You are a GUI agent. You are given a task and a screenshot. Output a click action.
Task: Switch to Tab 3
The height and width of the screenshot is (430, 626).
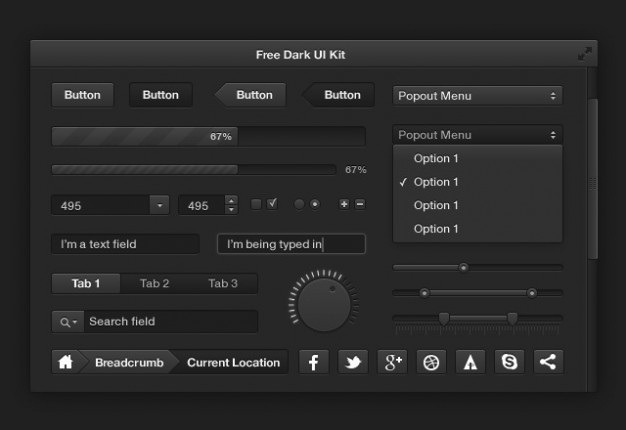tap(223, 283)
